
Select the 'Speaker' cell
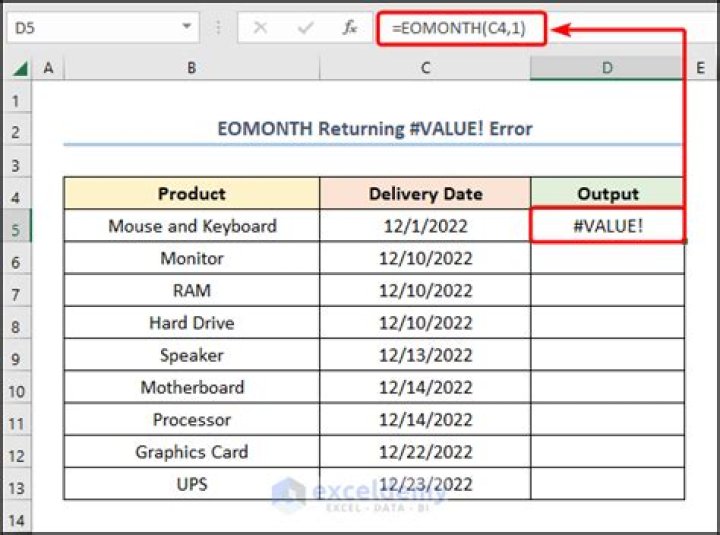click(x=192, y=355)
